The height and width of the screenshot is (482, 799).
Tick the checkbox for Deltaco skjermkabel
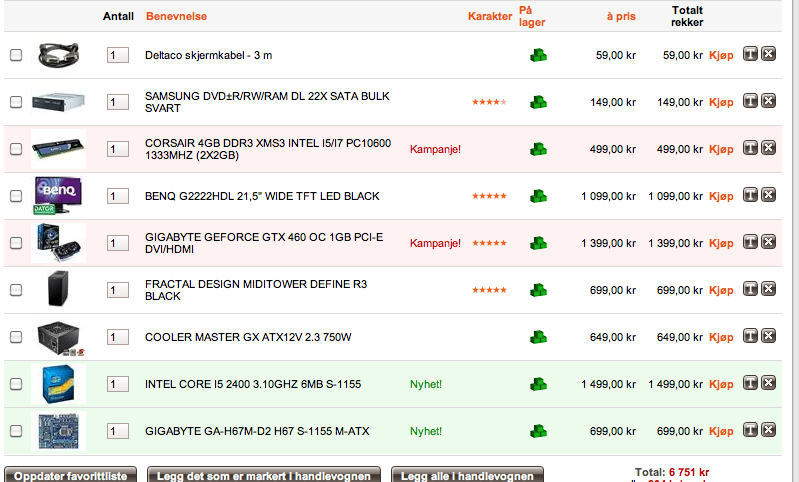pyautogui.click(x=16, y=55)
